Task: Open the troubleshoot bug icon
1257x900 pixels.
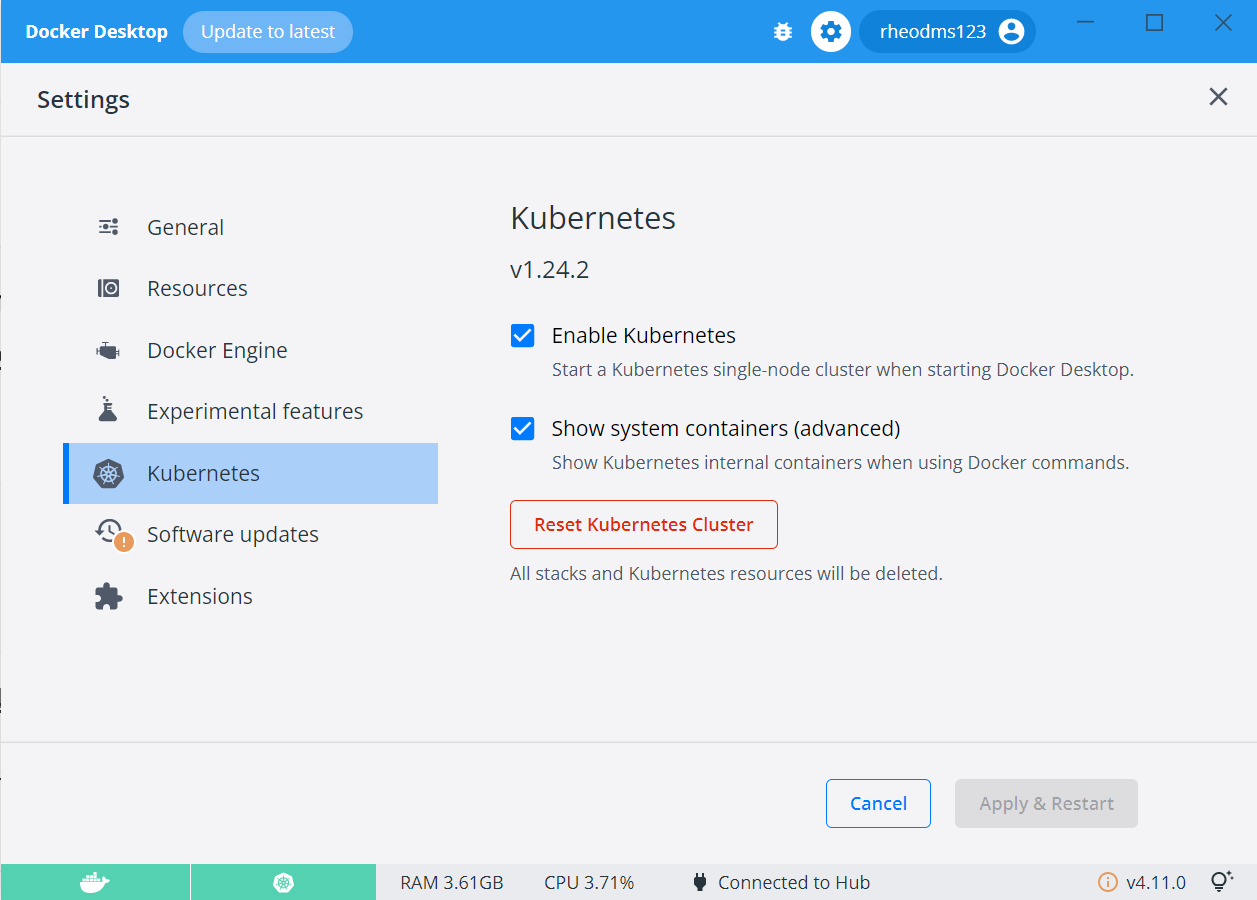Action: [783, 32]
